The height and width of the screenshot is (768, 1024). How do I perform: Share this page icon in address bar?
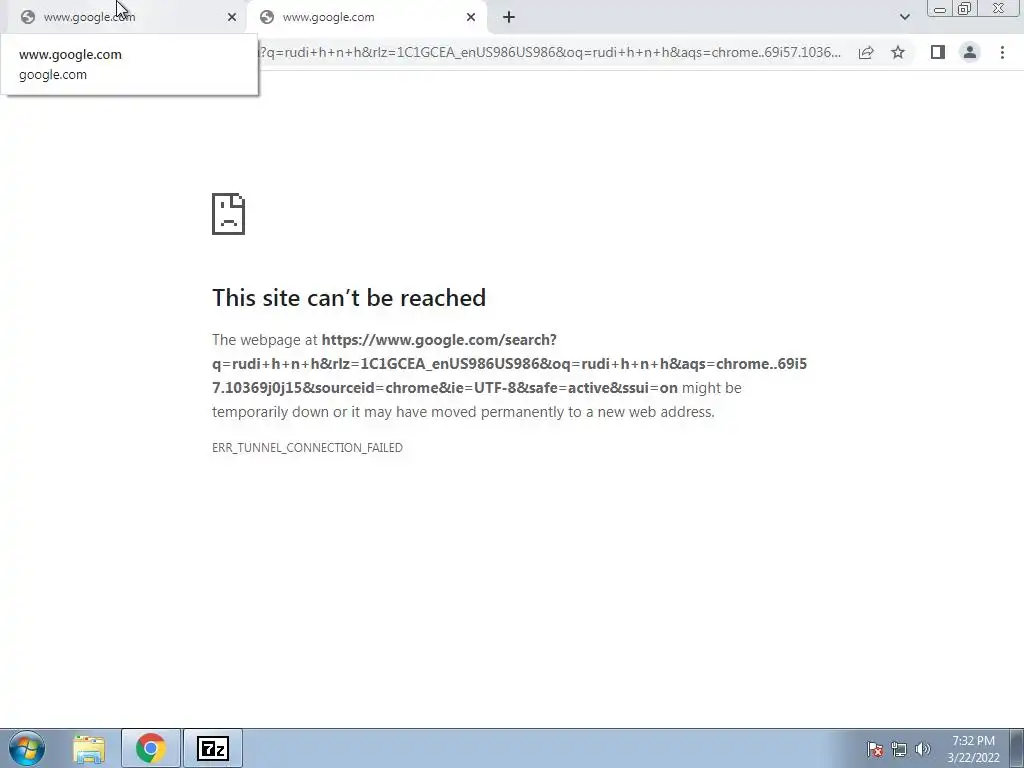[866, 52]
